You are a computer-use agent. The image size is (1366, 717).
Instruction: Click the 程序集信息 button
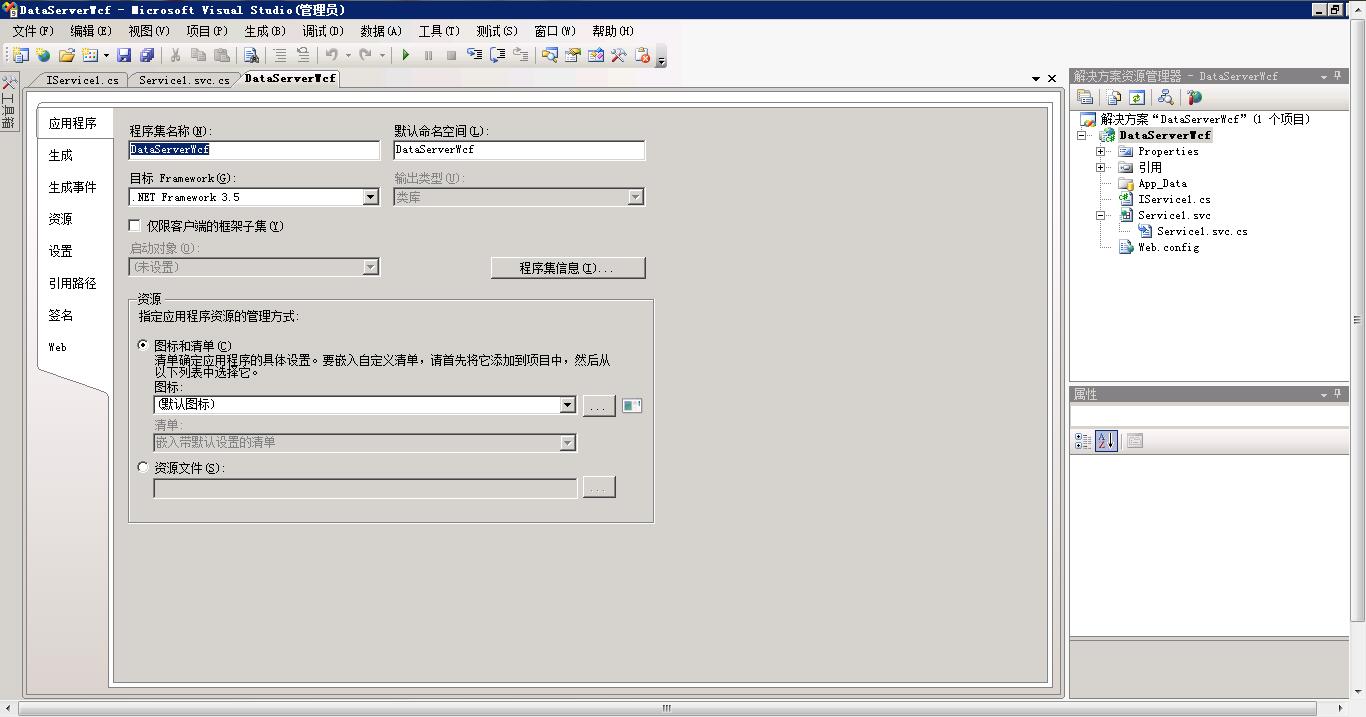[568, 268]
